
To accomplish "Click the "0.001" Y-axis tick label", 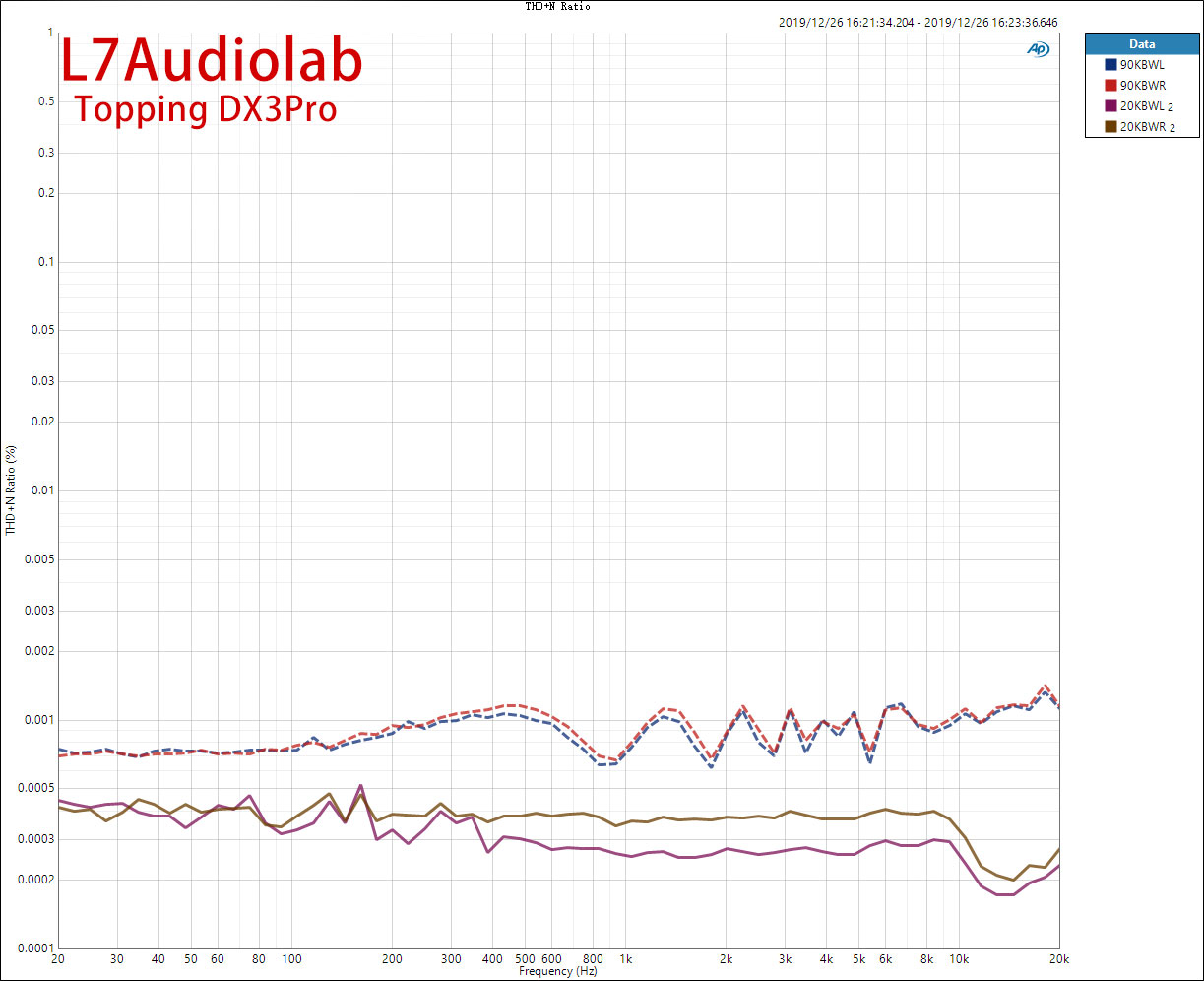I will coord(38,720).
